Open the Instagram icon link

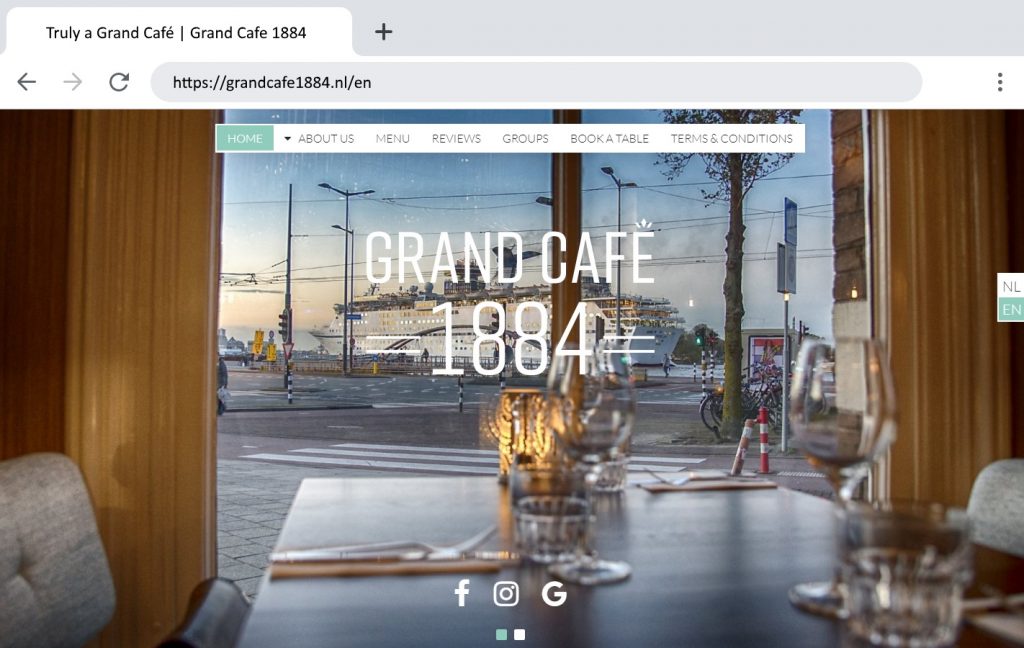(506, 593)
